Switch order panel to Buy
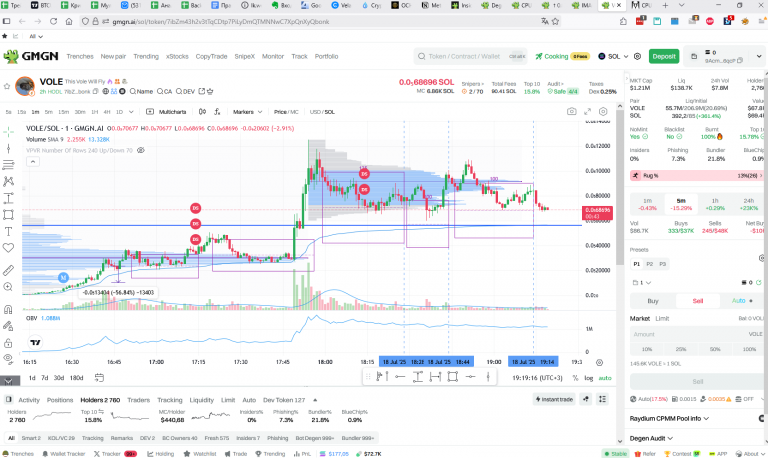Image resolution: width=768 pixels, height=458 pixels. (x=653, y=301)
